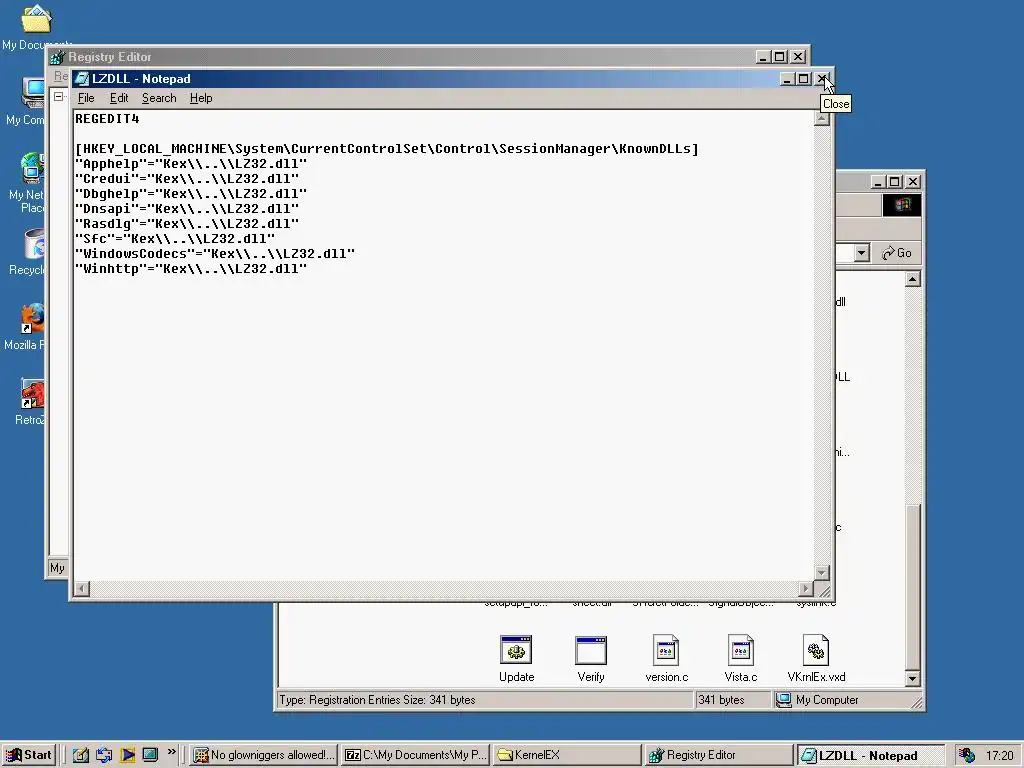Select the Mozilla Firefox desktop shortcut
The width and height of the screenshot is (1024, 768).
point(32,318)
